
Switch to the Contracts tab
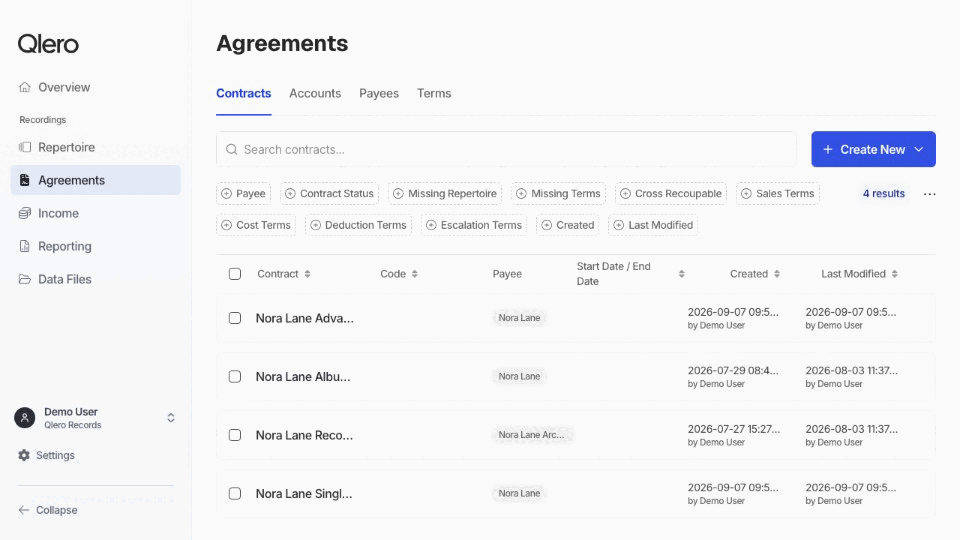click(x=244, y=93)
